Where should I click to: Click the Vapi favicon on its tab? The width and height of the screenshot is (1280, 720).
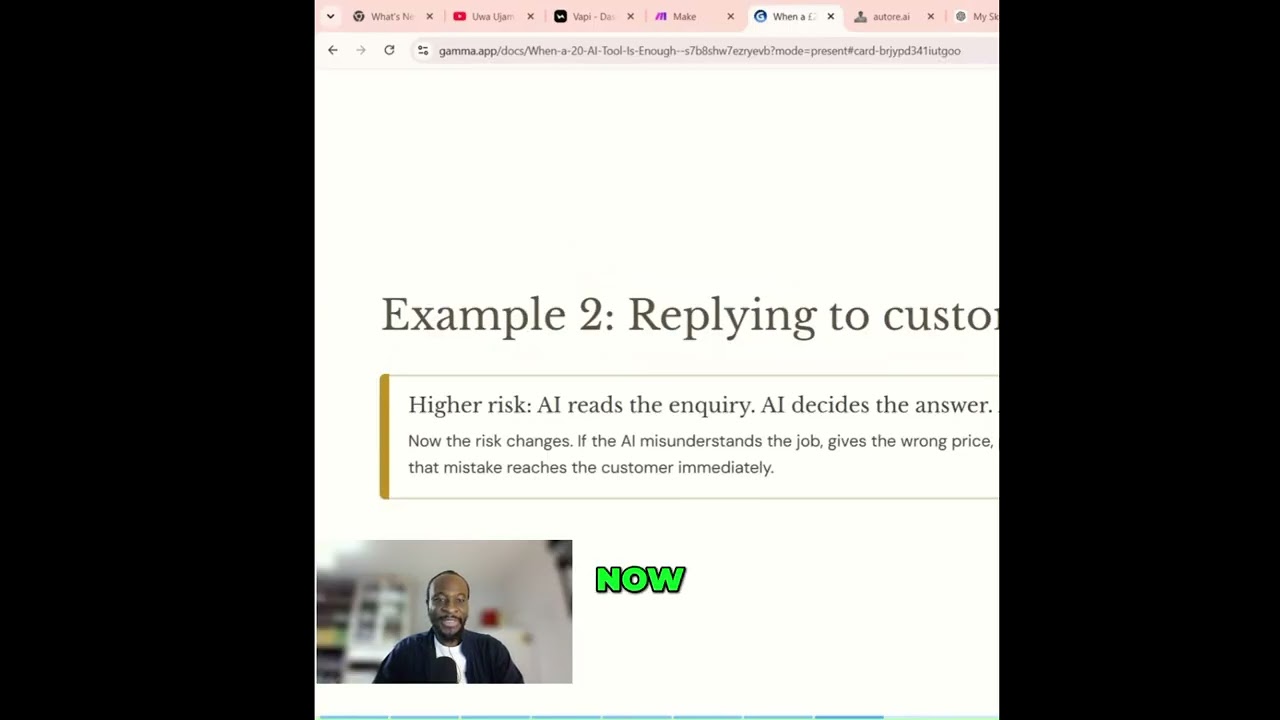point(560,16)
